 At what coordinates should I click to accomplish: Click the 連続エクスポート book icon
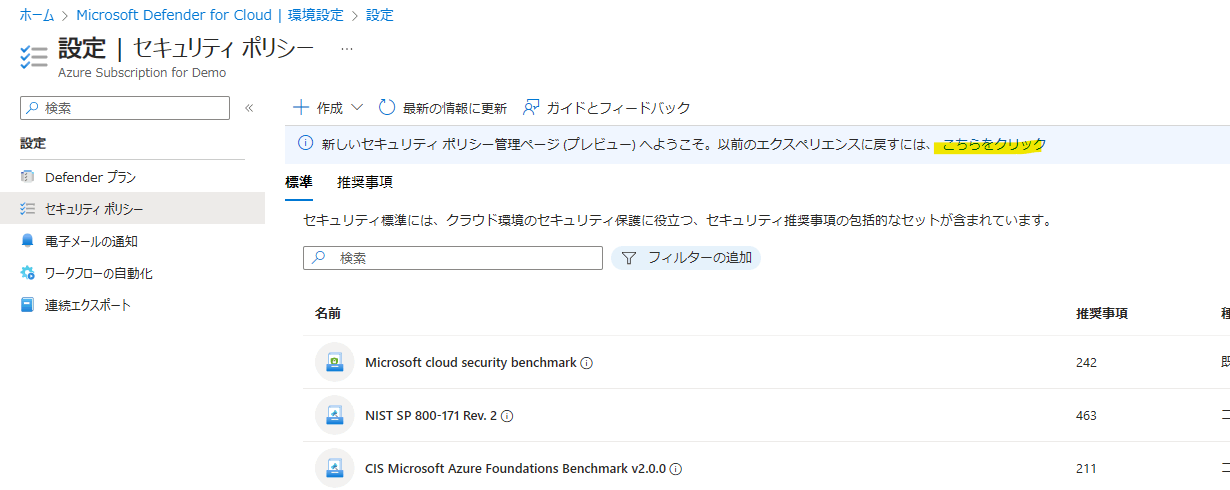tap(27, 305)
